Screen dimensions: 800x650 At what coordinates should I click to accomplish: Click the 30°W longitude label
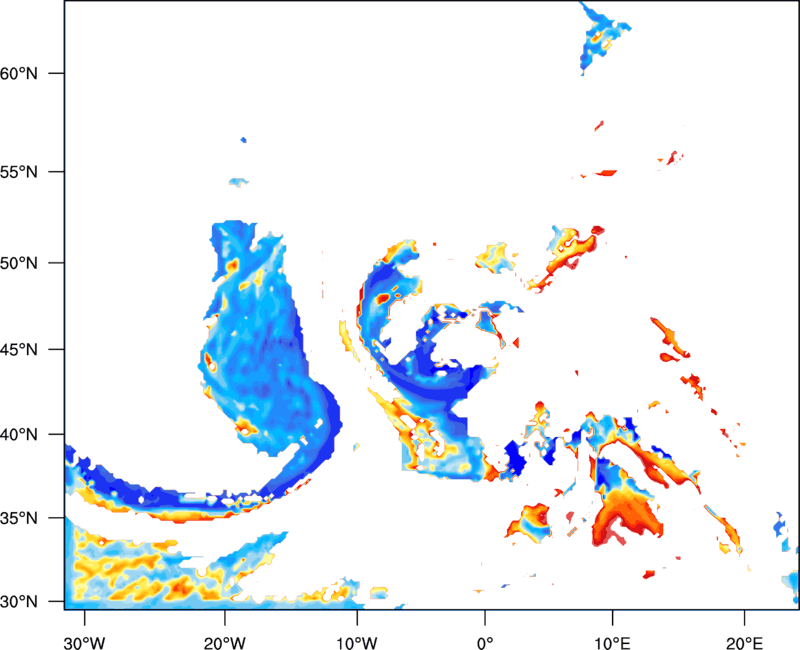(84, 643)
